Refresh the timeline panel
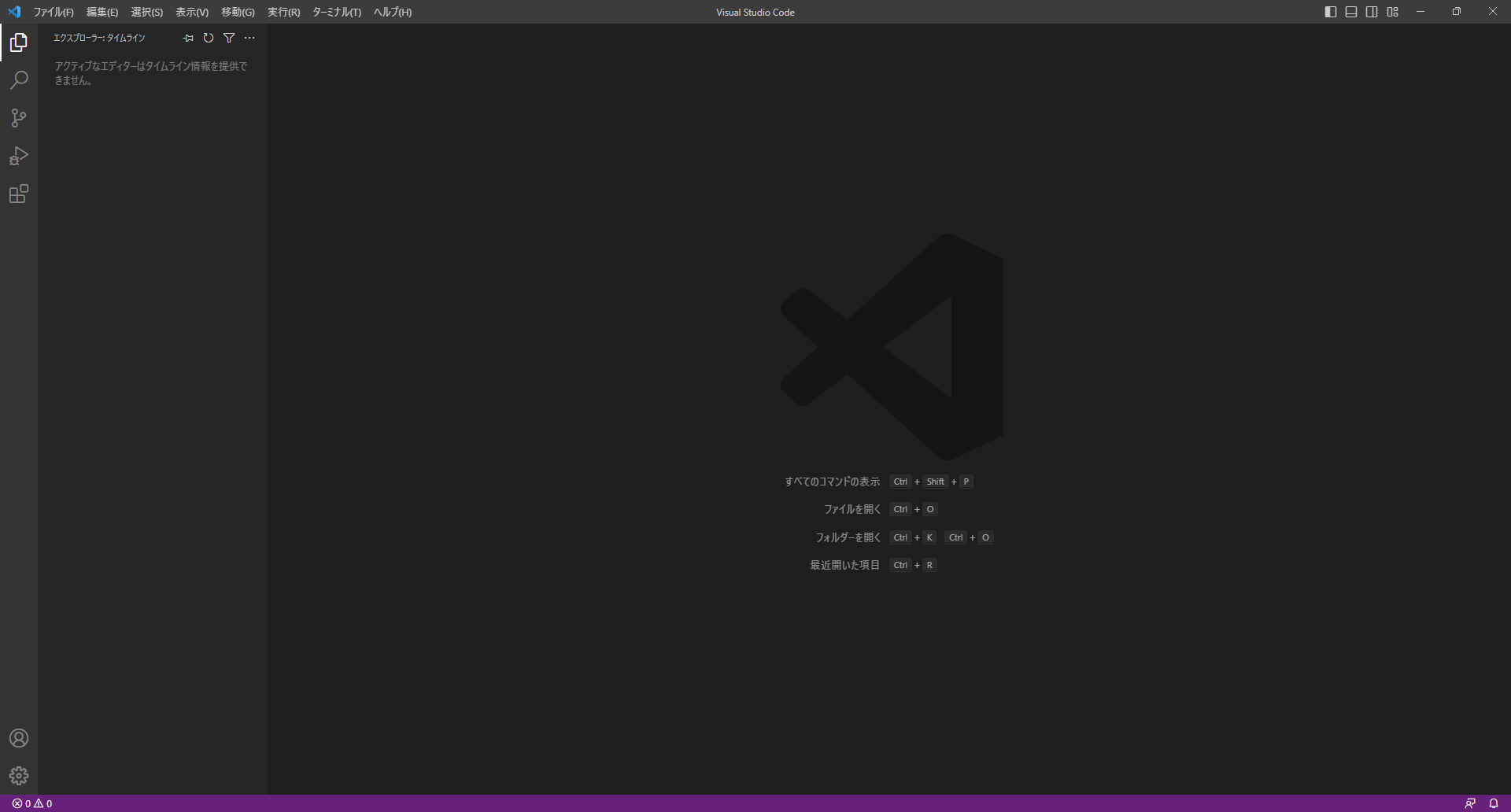The width and height of the screenshot is (1511, 812). 209,38
